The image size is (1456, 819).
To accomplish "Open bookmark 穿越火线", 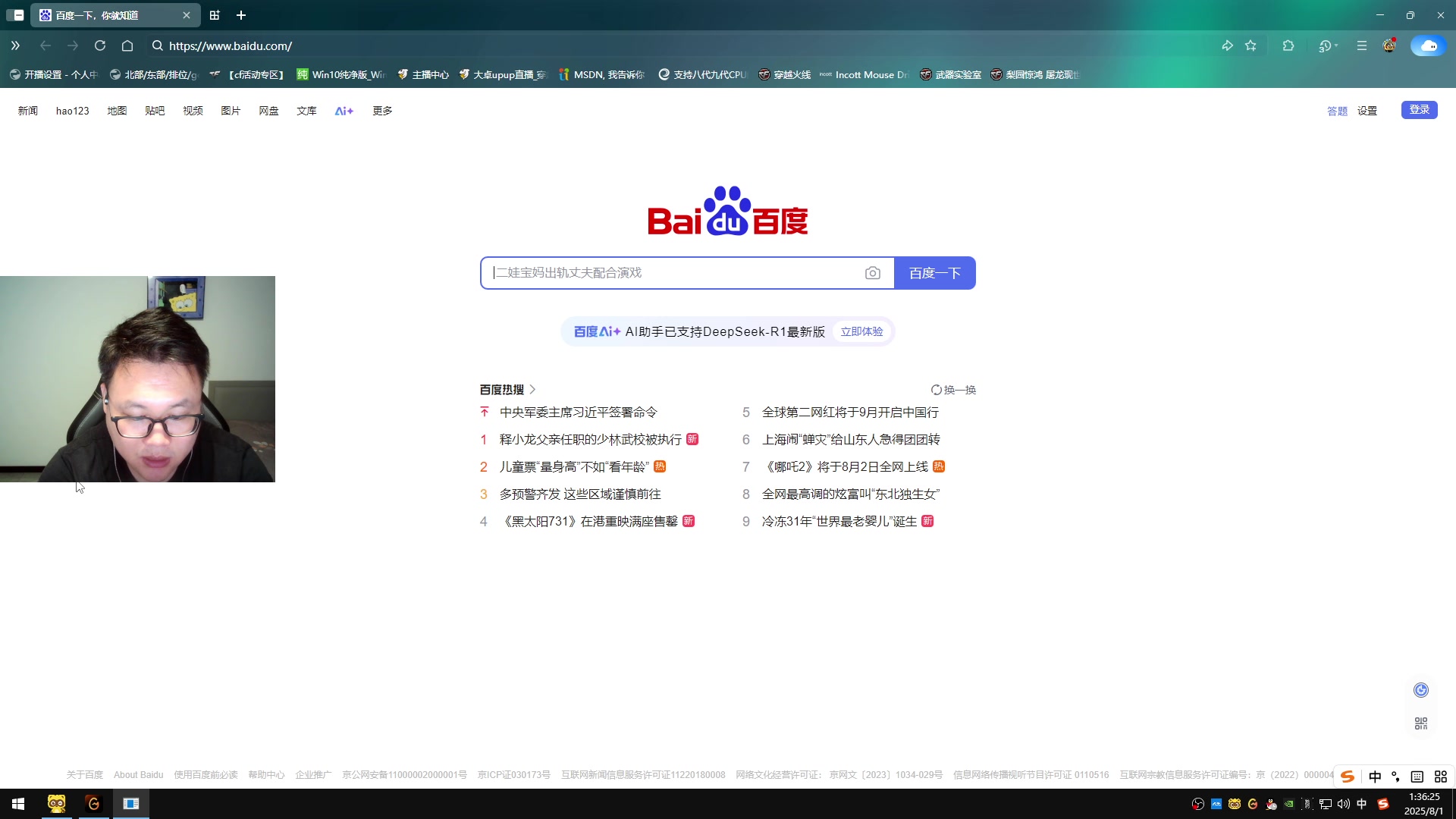I will tap(785, 74).
